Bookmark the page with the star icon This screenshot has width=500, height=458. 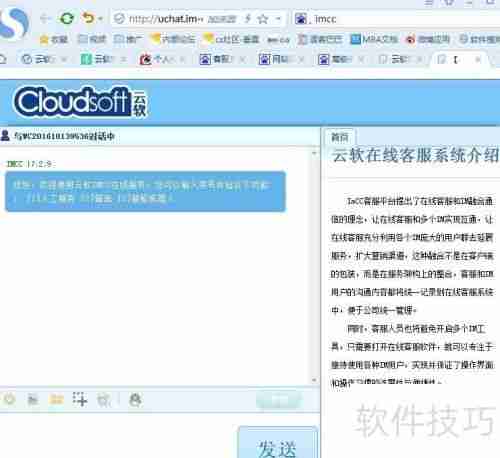click(x=263, y=19)
